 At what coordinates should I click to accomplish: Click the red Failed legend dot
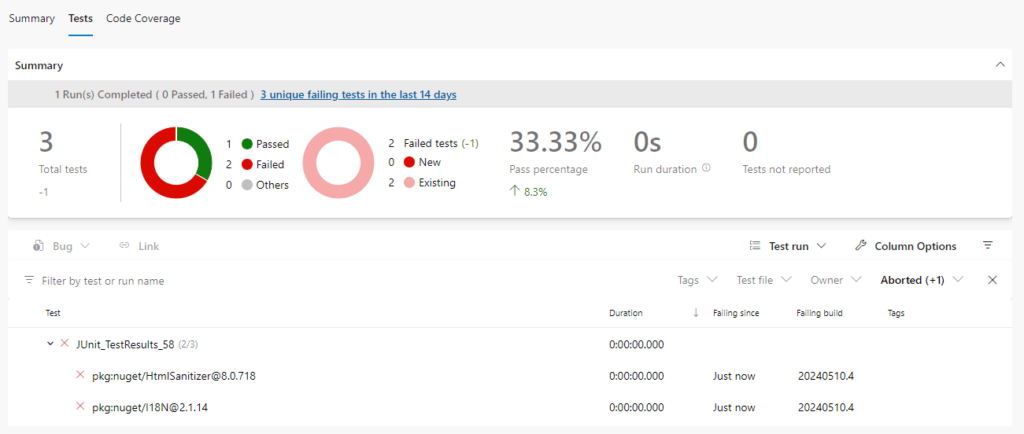247,164
